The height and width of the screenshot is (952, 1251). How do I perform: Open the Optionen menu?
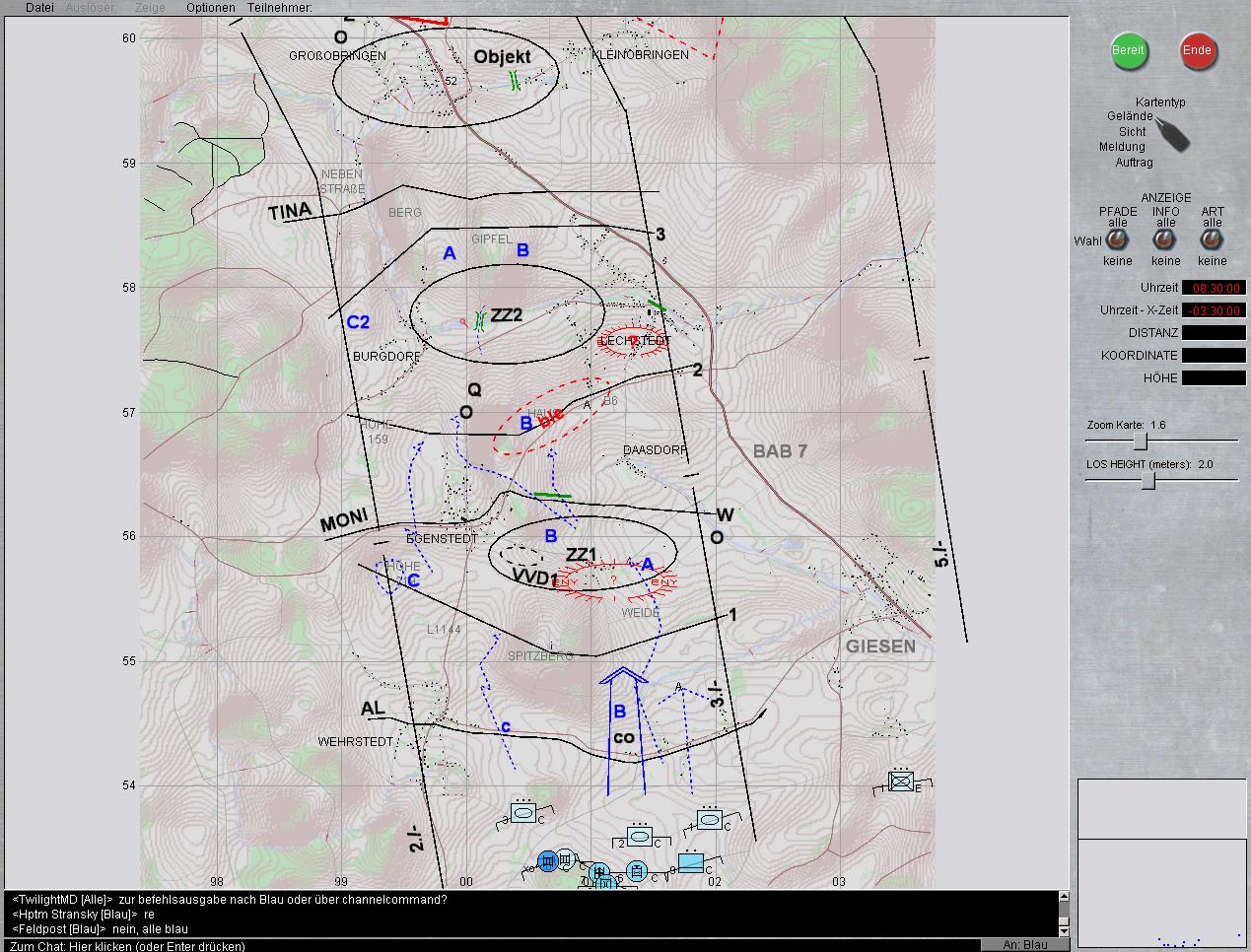click(211, 8)
